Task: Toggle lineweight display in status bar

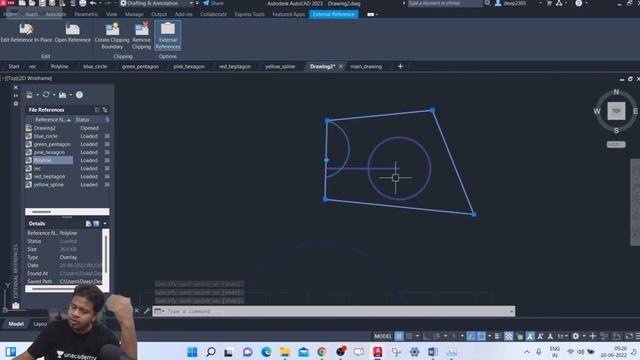Action: (498, 336)
